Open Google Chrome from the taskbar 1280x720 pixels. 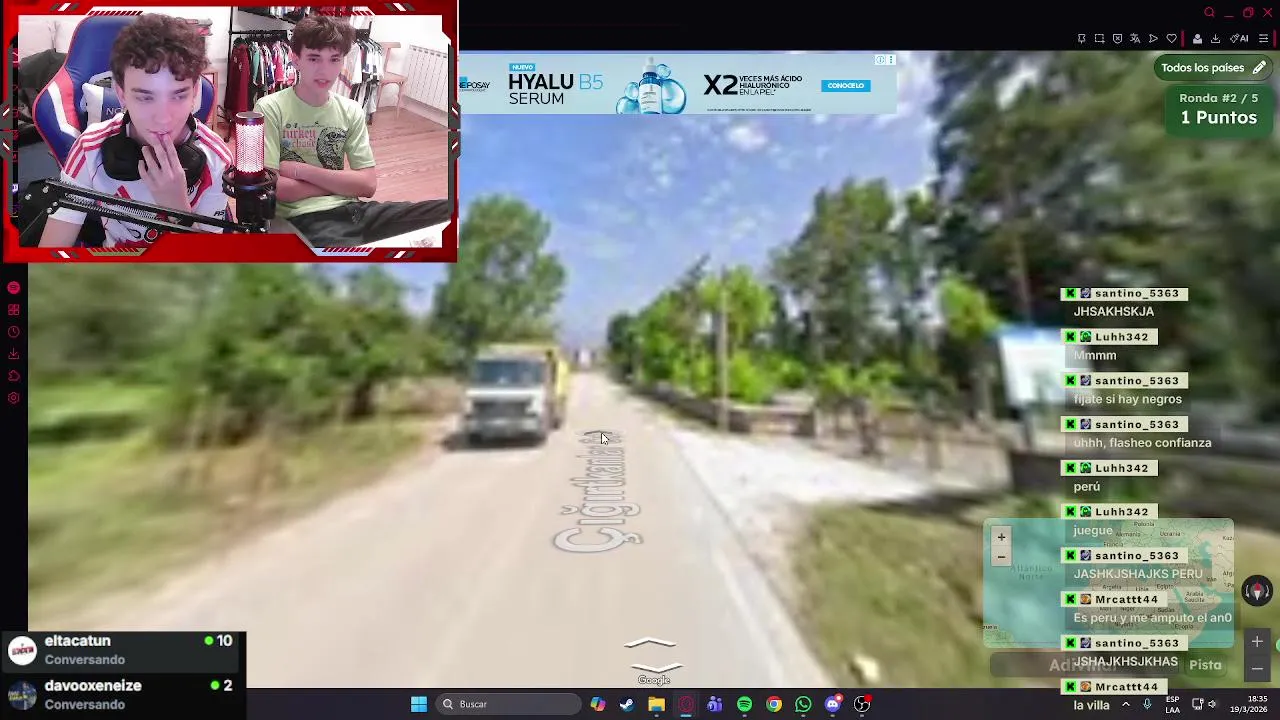click(774, 704)
